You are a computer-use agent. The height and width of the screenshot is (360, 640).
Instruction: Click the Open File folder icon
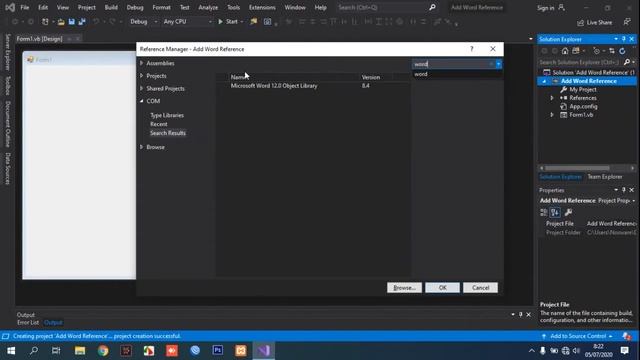pyautogui.click(x=61, y=22)
